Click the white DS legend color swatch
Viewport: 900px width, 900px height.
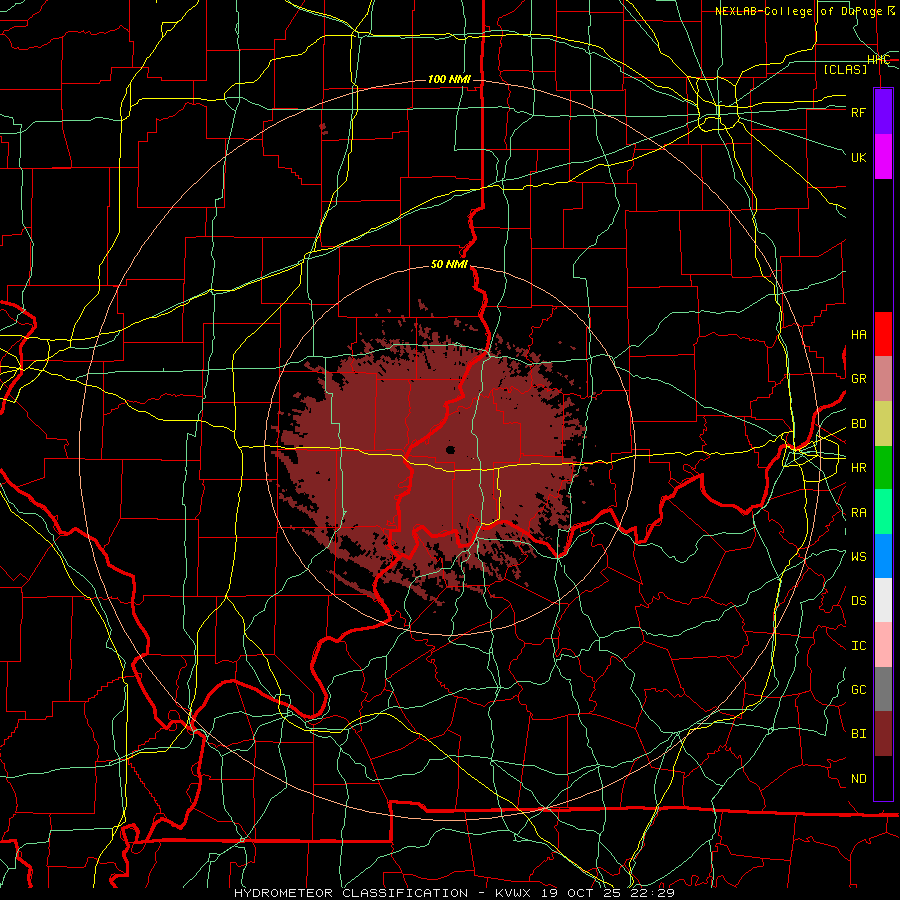tap(883, 600)
